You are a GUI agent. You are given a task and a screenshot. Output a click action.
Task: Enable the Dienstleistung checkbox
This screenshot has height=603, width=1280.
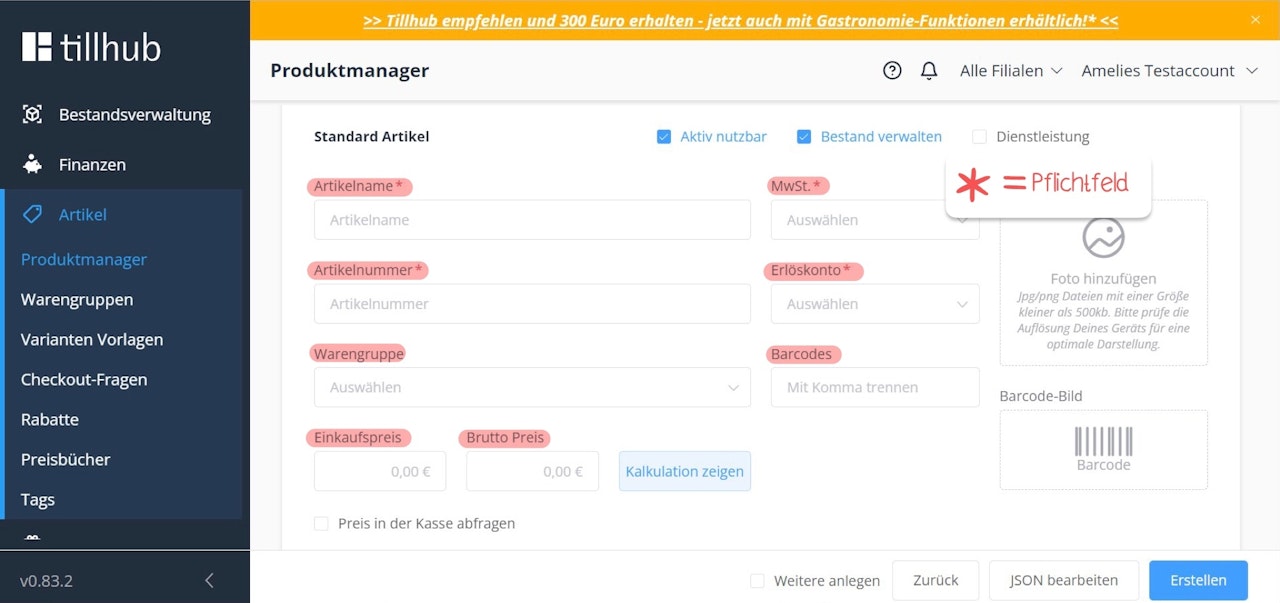(977, 136)
